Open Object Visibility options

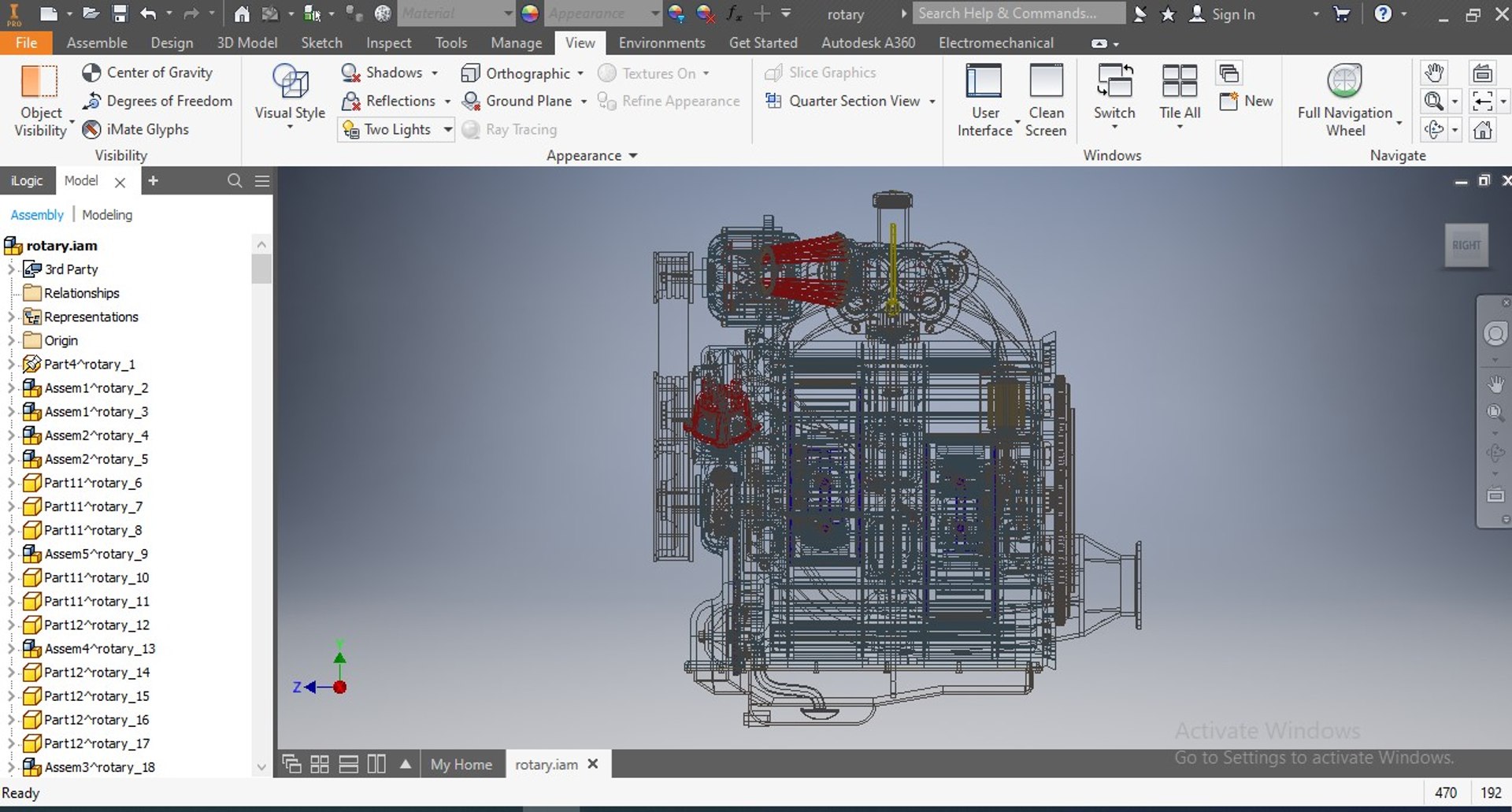tap(40, 101)
